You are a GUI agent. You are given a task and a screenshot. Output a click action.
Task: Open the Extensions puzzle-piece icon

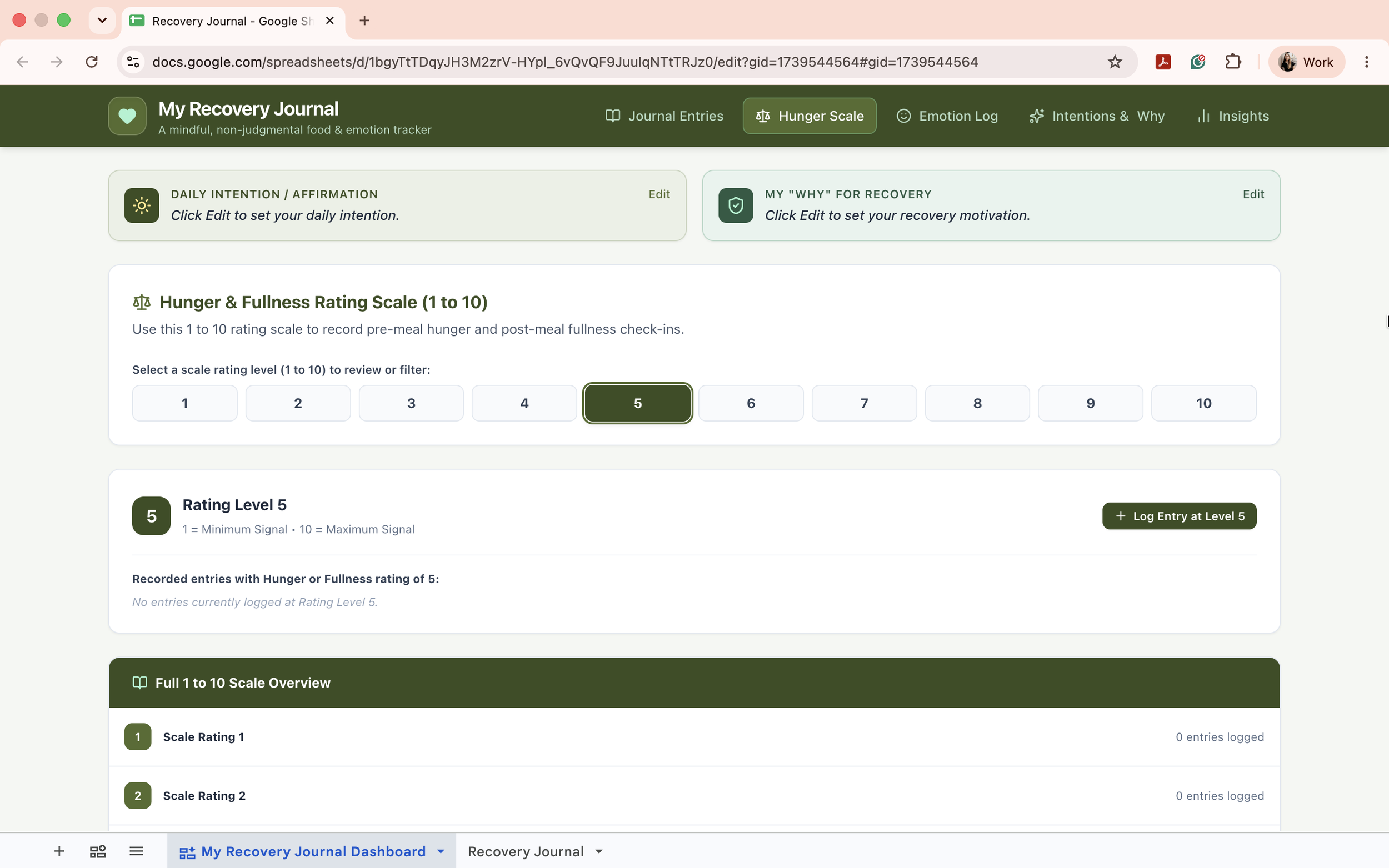pyautogui.click(x=1233, y=62)
